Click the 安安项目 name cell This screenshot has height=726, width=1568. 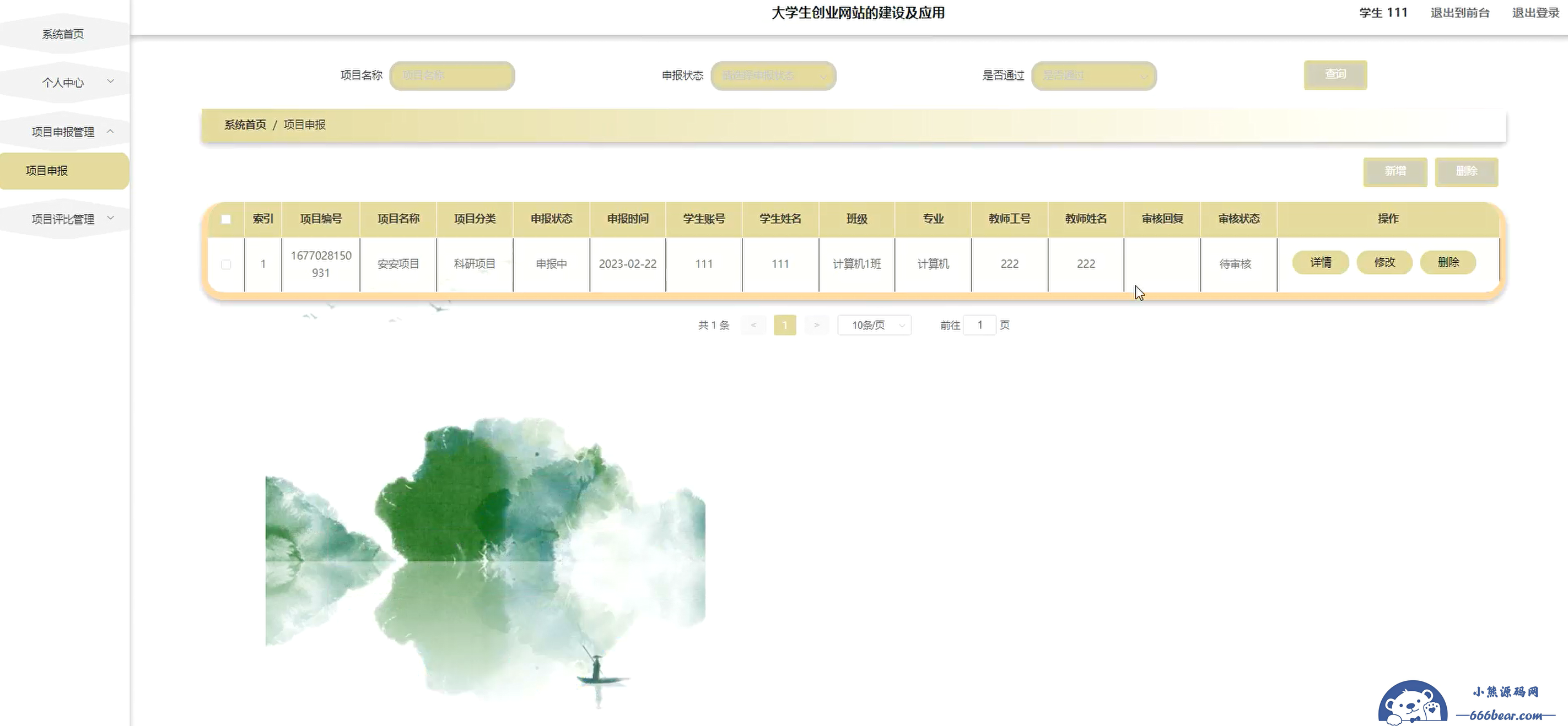point(398,264)
